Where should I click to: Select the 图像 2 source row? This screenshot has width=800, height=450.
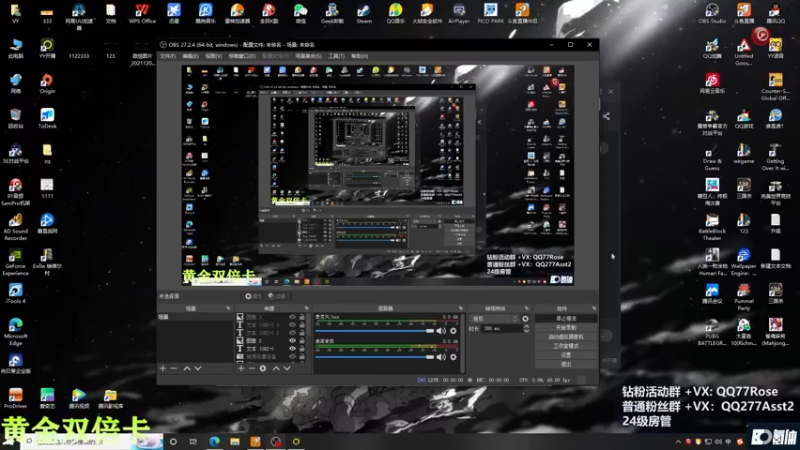pos(272,340)
